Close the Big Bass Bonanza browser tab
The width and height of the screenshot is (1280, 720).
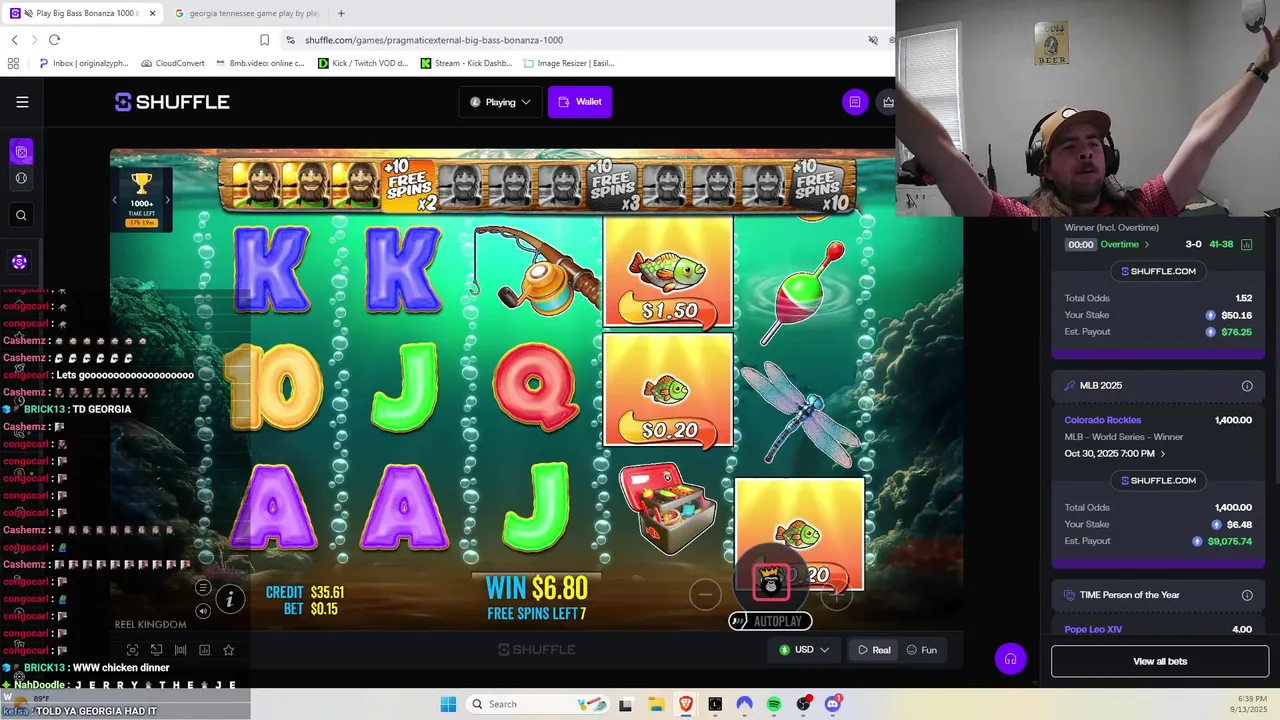(152, 13)
